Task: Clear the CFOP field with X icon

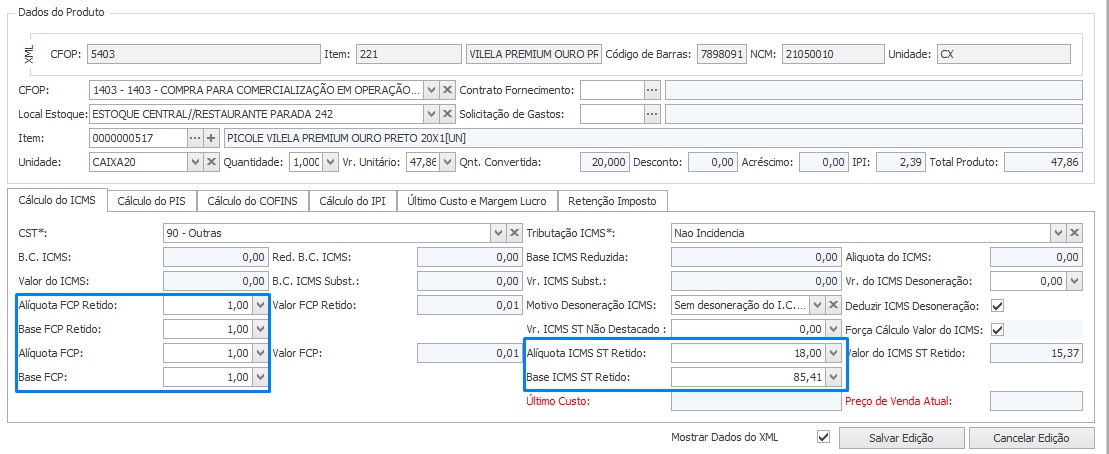Action: tap(447, 90)
